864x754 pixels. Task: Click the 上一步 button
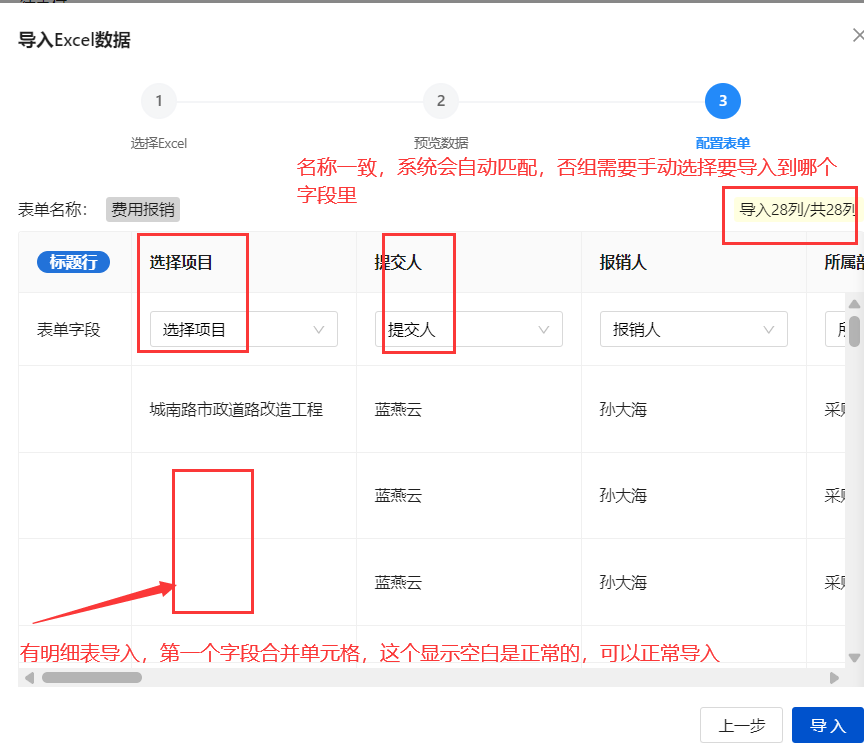coord(742,725)
